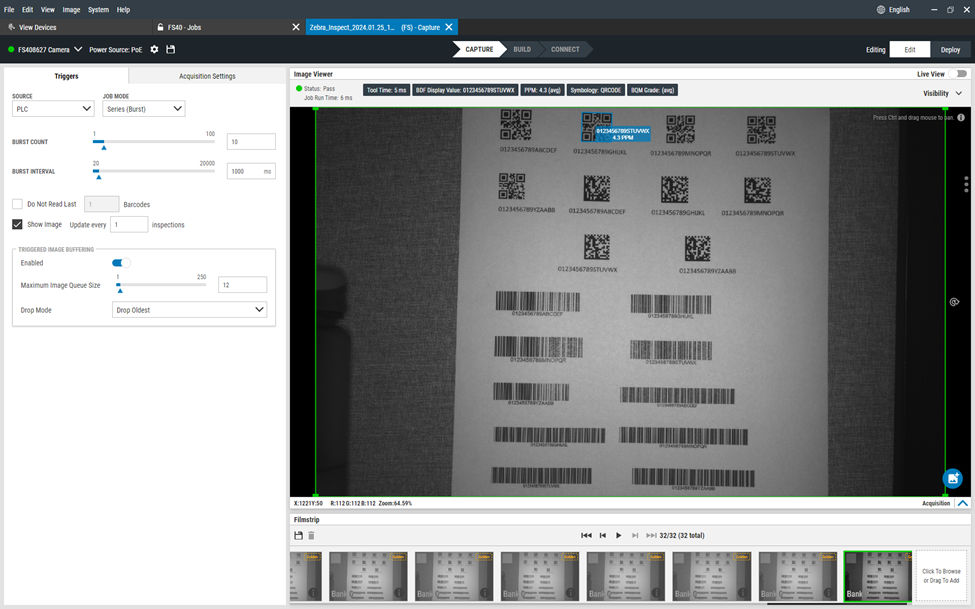The height and width of the screenshot is (609, 975).
Task: Click the Click To Browse or Drag To Add box
Action: point(941,575)
